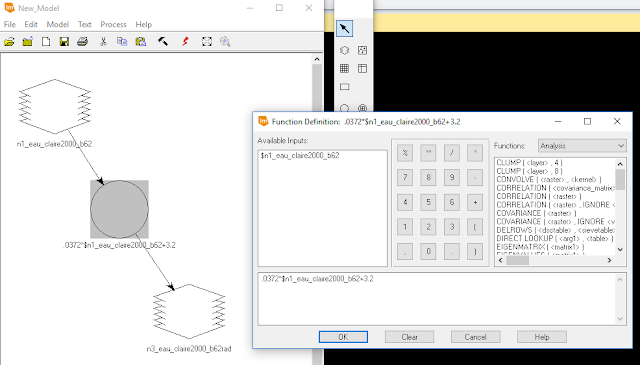Screen dimensions: 640x365
Task: Click the functions list horizontal scrollbar thumb
Action: coord(518,260)
